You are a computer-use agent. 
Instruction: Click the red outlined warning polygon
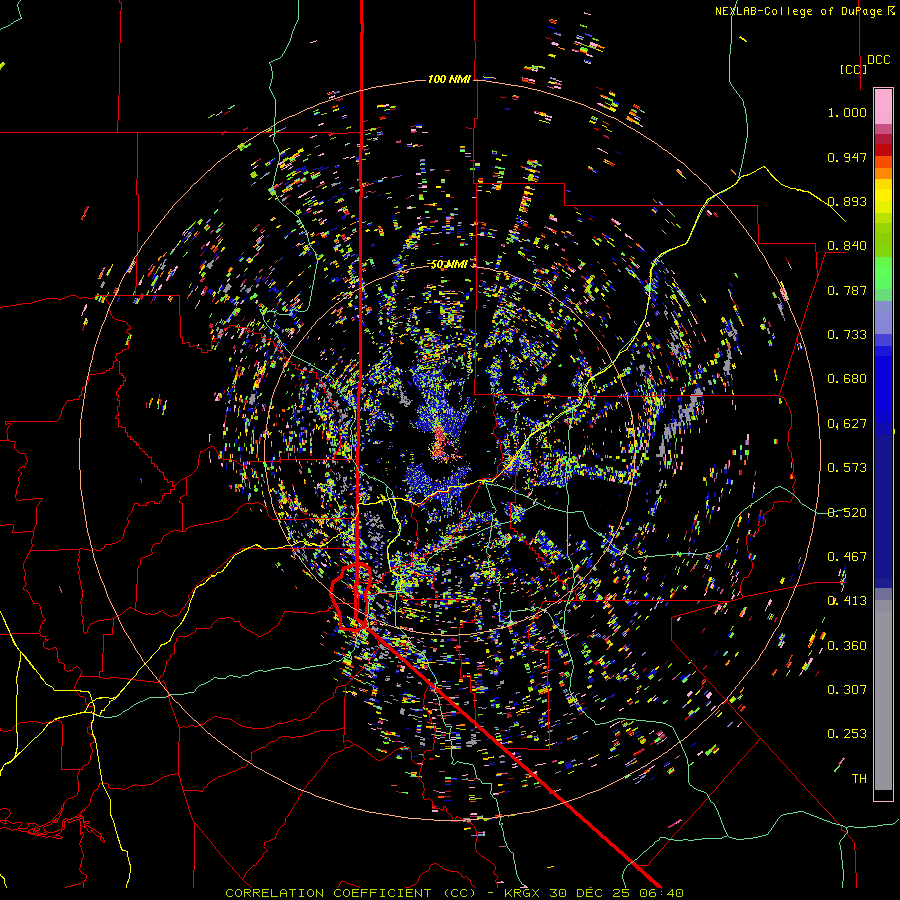[x=350, y=597]
